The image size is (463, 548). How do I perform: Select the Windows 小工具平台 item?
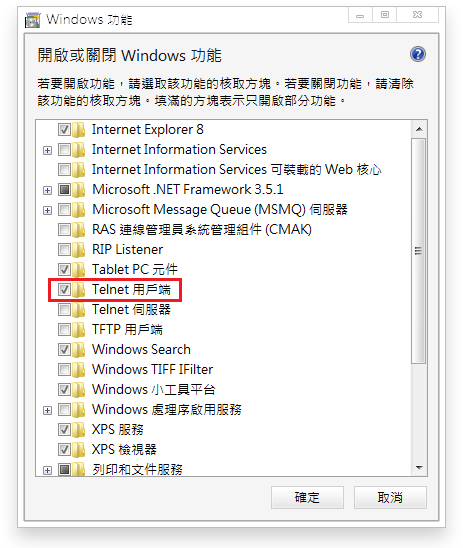(x=153, y=389)
